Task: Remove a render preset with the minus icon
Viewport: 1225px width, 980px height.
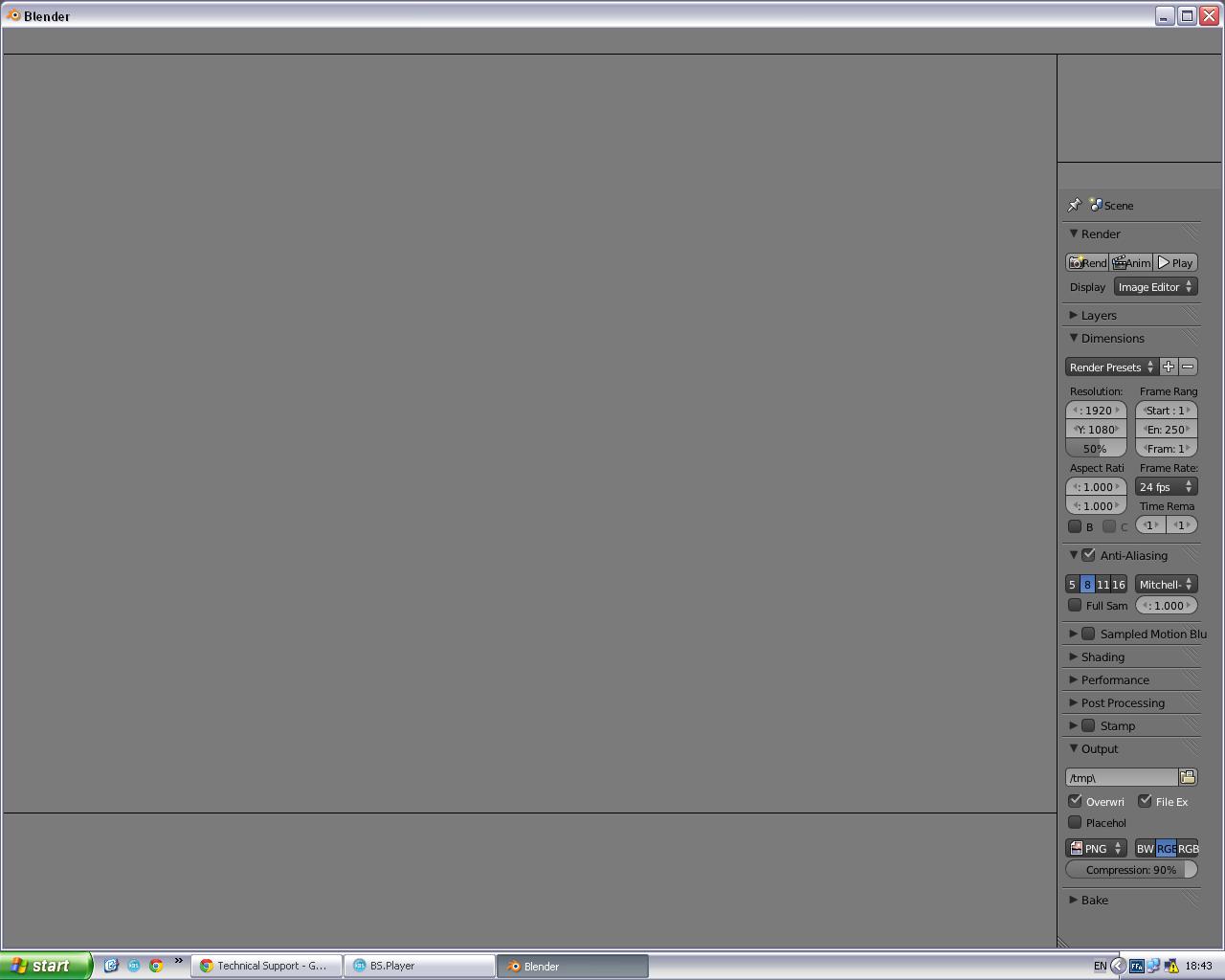Action: (1188, 366)
